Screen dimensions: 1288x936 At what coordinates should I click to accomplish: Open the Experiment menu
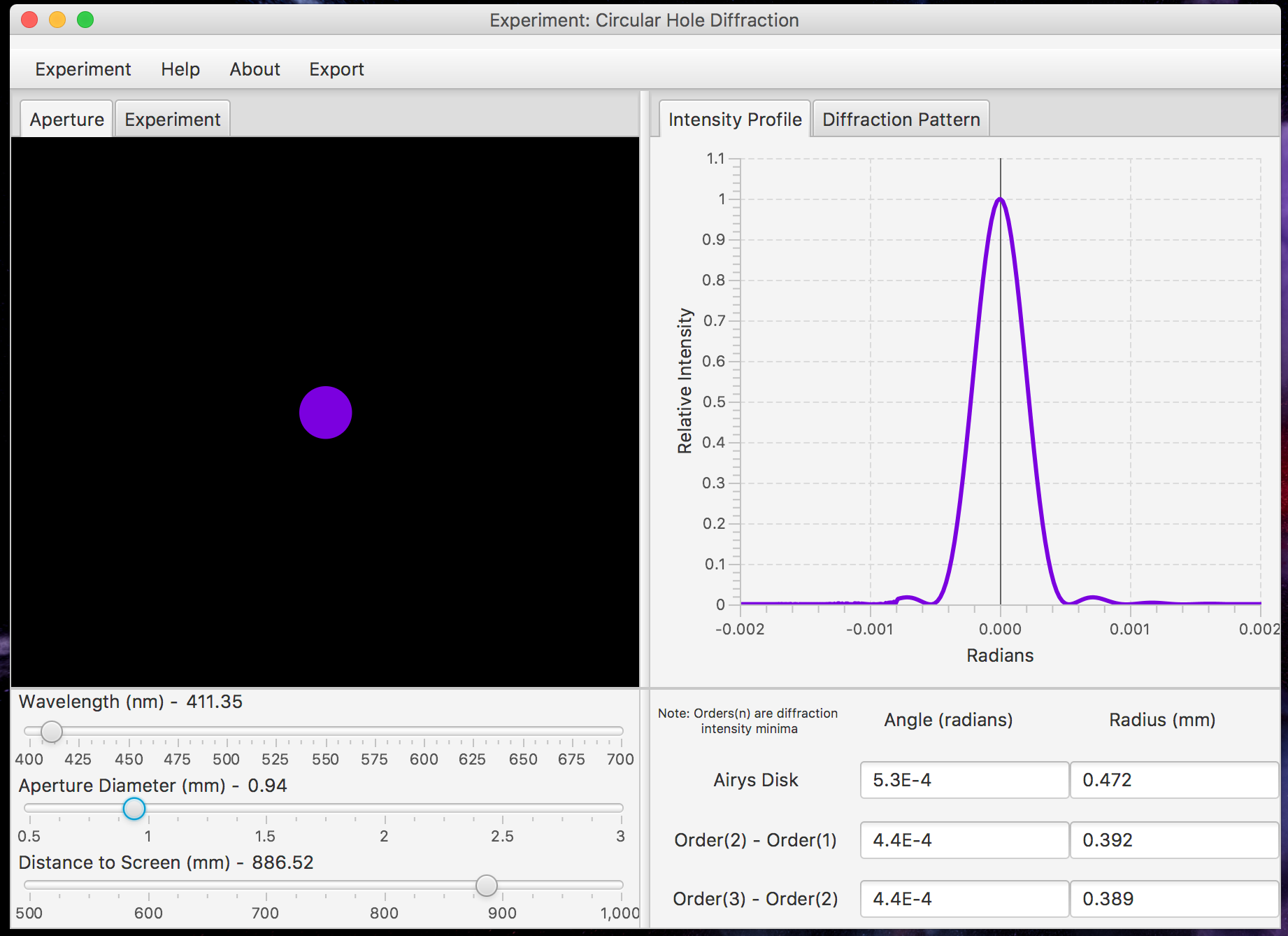click(83, 69)
